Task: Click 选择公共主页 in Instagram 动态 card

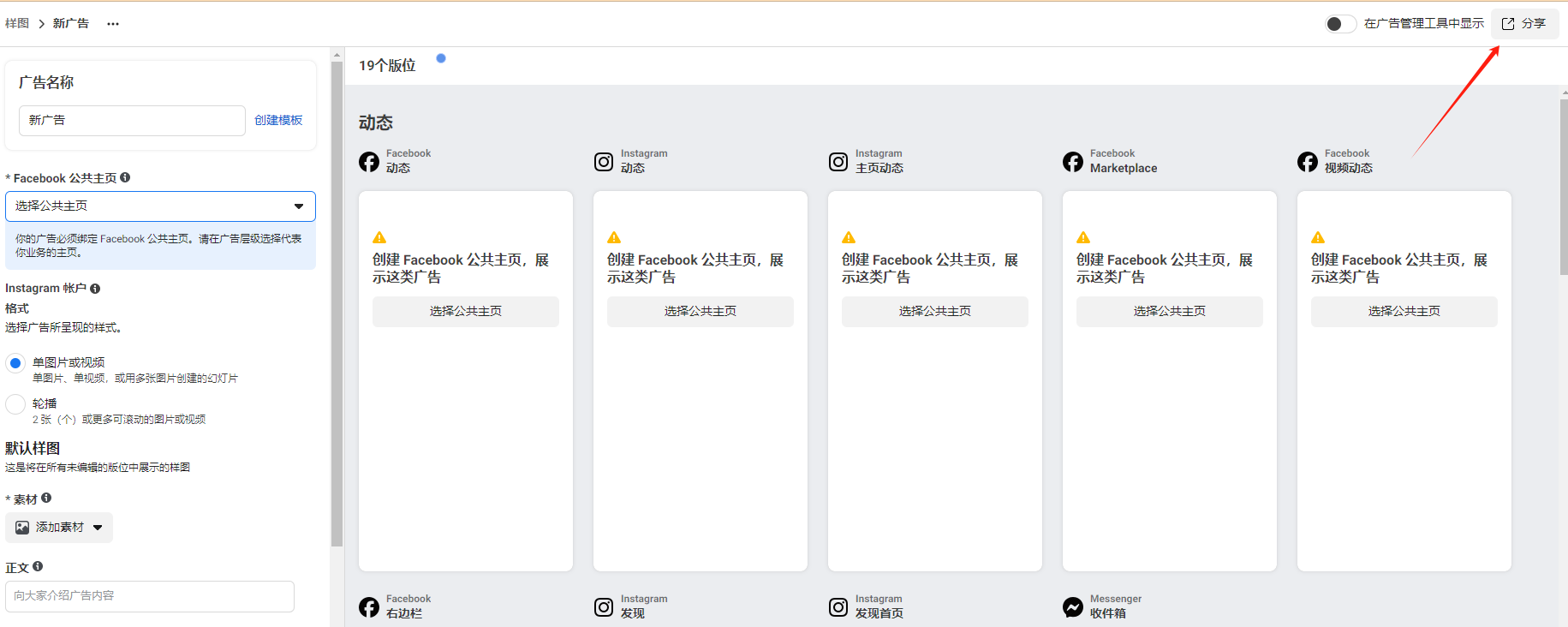Action: pos(701,312)
